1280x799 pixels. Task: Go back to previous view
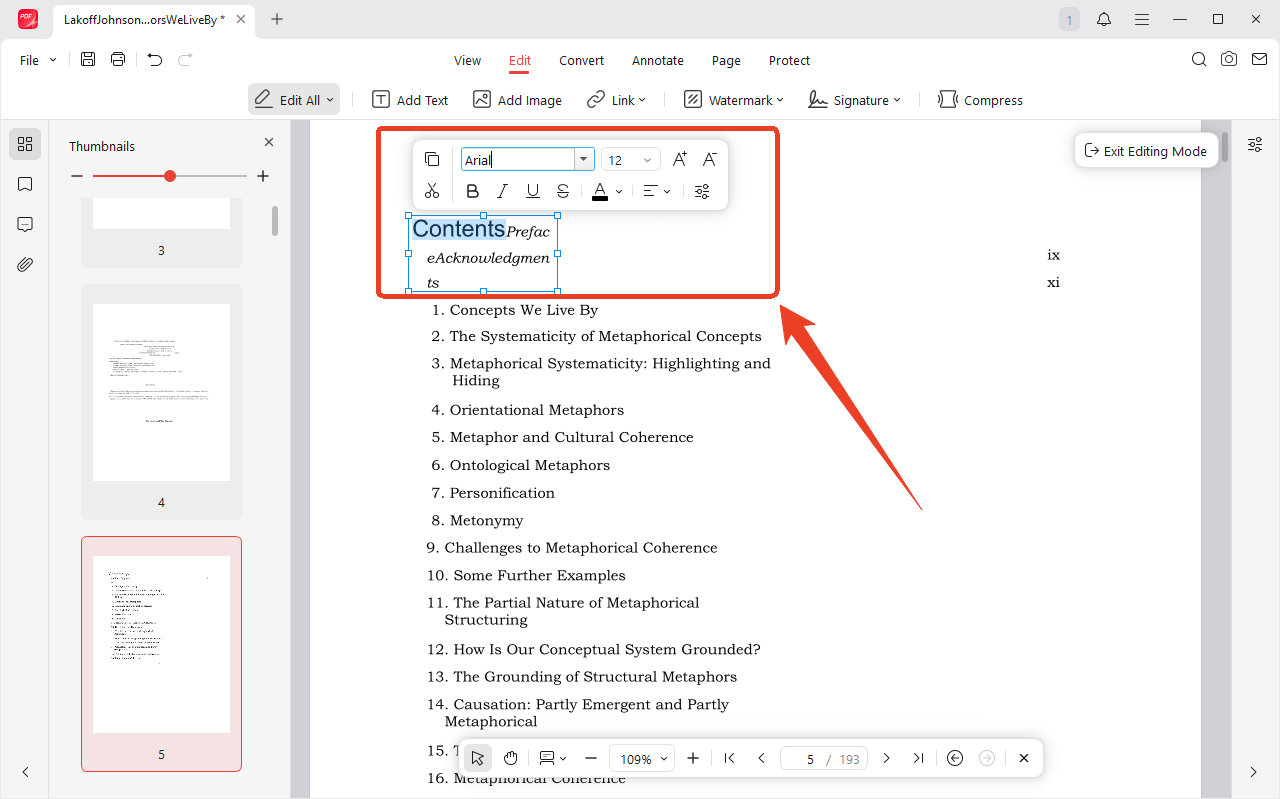click(x=955, y=758)
